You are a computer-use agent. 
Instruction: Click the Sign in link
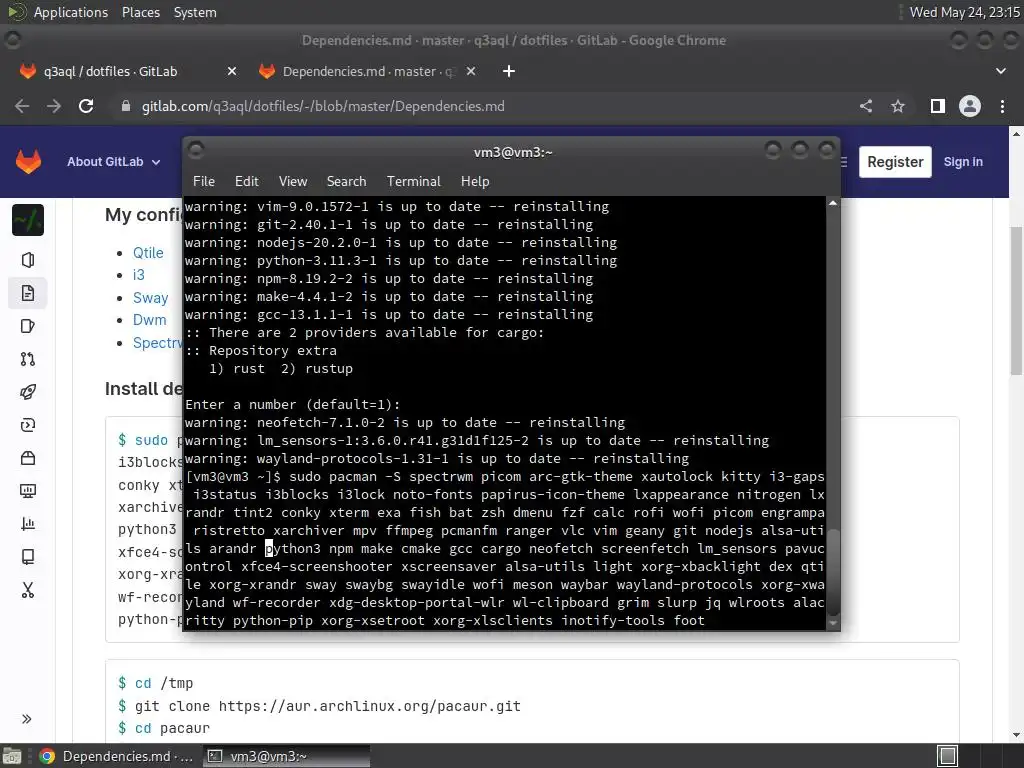pyautogui.click(x=963, y=162)
